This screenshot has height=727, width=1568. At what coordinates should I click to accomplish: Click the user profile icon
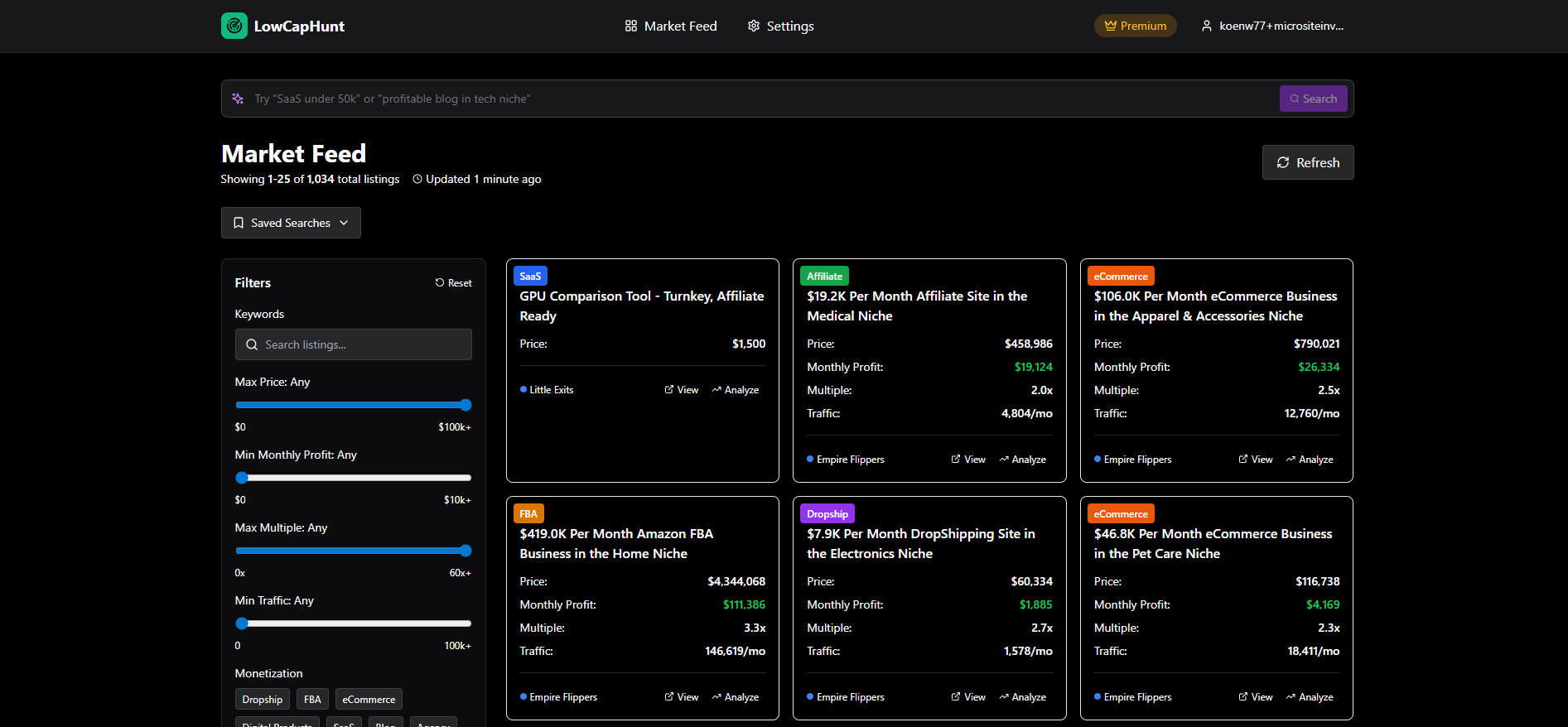1207,26
